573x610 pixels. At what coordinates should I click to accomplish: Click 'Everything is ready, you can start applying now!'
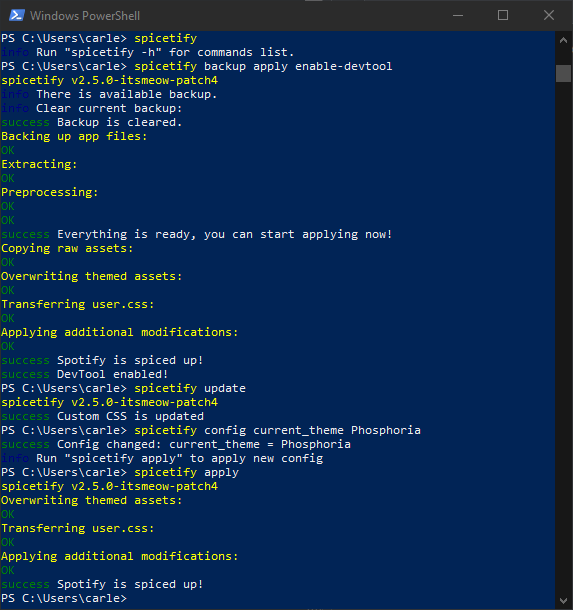click(x=224, y=234)
